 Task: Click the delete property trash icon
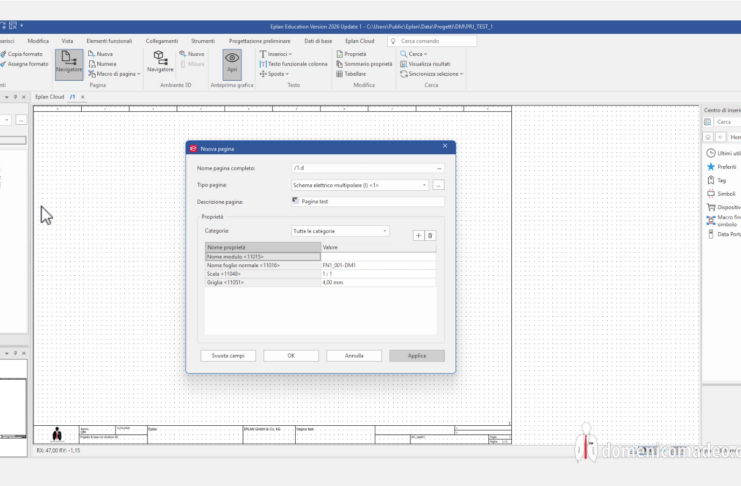[x=430, y=235]
